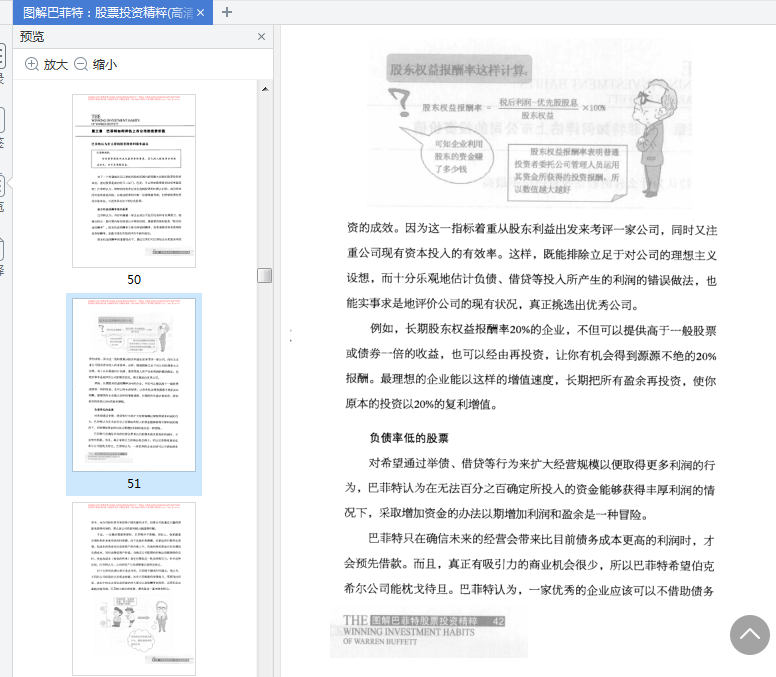This screenshot has height=677, width=776.
Task: Open the fourth sidebar panel icon
Action: tap(2, 249)
